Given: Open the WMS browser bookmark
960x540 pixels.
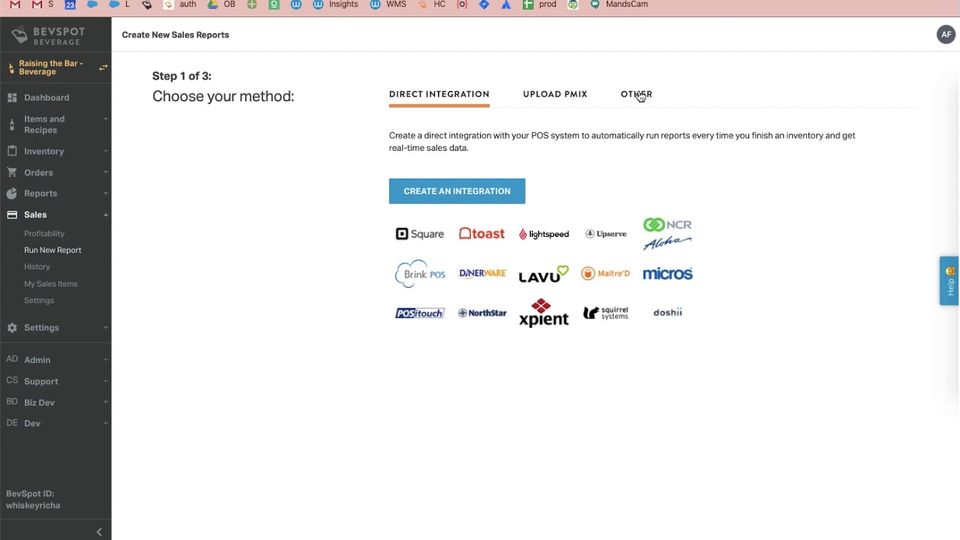Looking at the screenshot, I should (388, 4).
